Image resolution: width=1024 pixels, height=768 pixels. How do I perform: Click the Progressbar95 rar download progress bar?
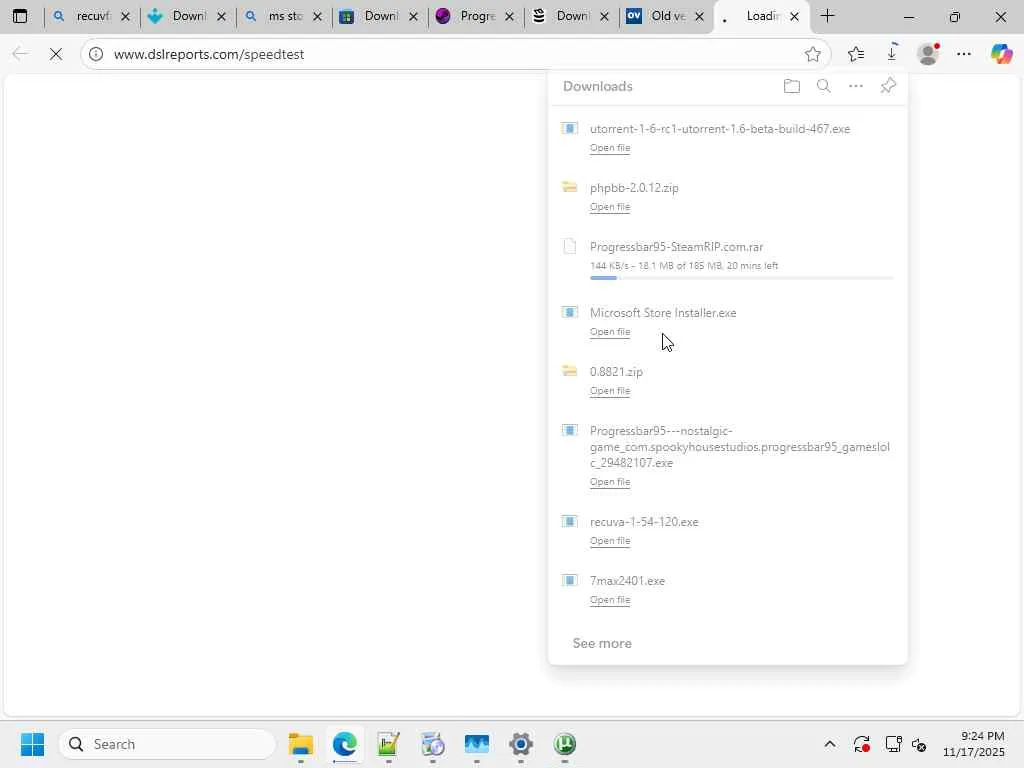tap(741, 278)
